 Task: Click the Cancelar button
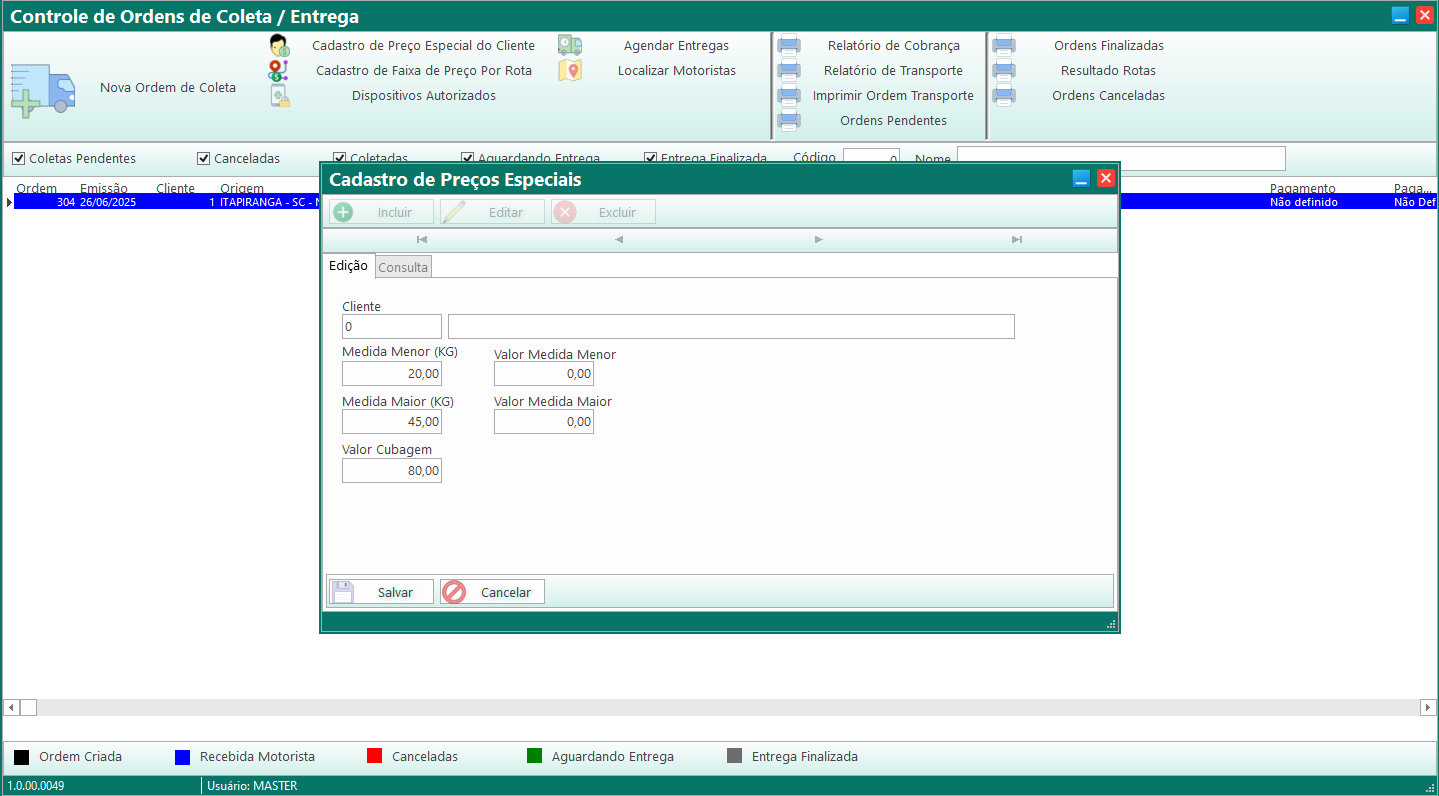pos(492,592)
